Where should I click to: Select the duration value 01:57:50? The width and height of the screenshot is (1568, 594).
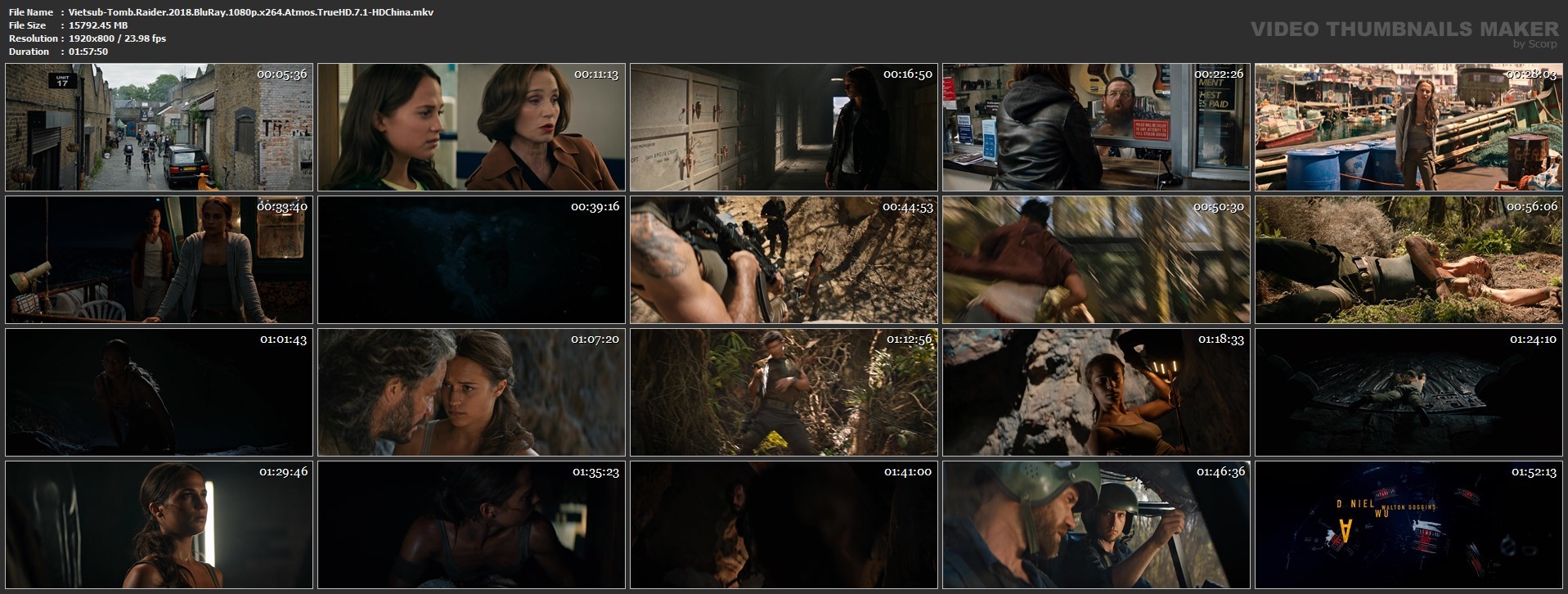click(x=88, y=52)
